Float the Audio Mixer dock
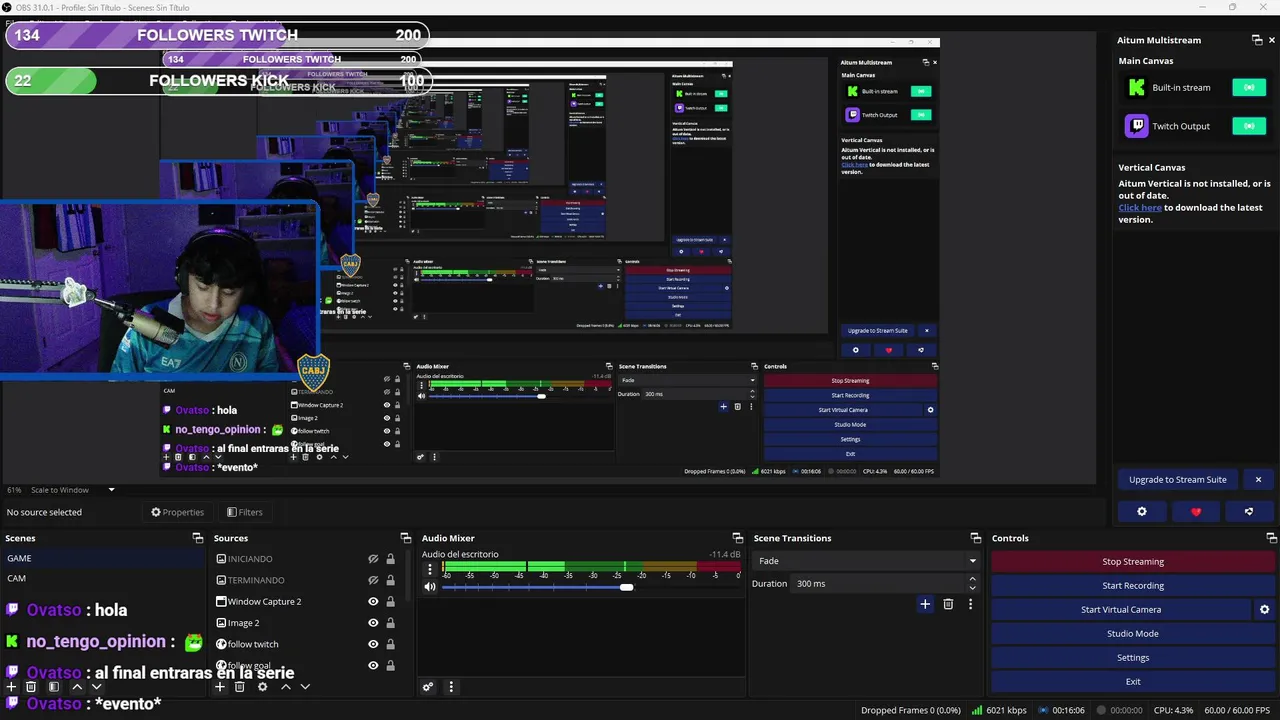 coord(738,538)
